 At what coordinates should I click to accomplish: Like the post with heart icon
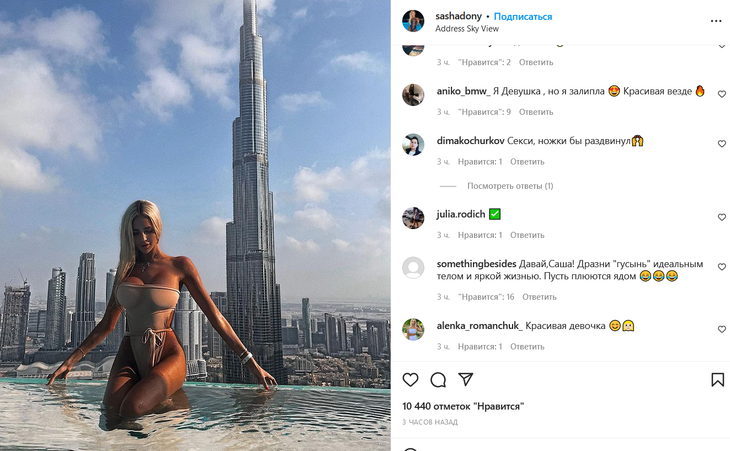pyautogui.click(x=410, y=380)
